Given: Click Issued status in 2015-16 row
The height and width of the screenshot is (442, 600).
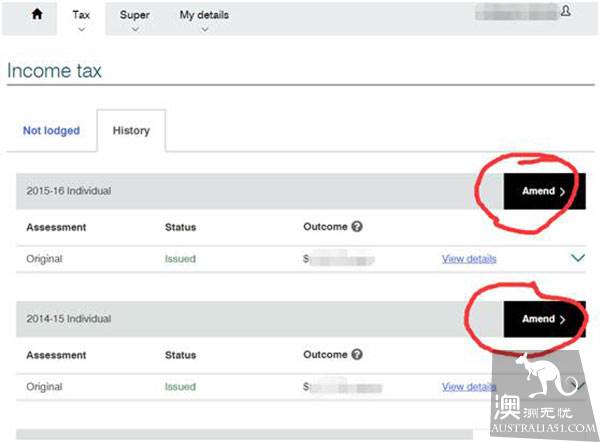Looking at the screenshot, I should [x=180, y=259].
